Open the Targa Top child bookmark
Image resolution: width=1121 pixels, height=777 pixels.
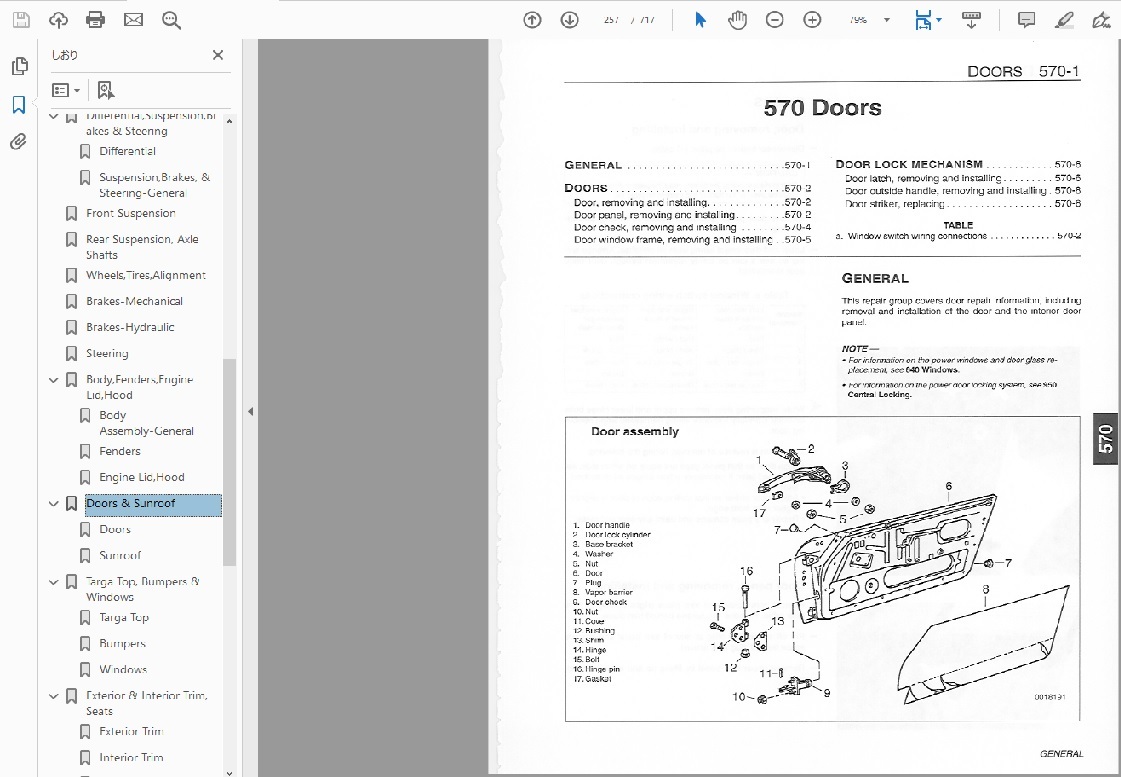(x=124, y=618)
